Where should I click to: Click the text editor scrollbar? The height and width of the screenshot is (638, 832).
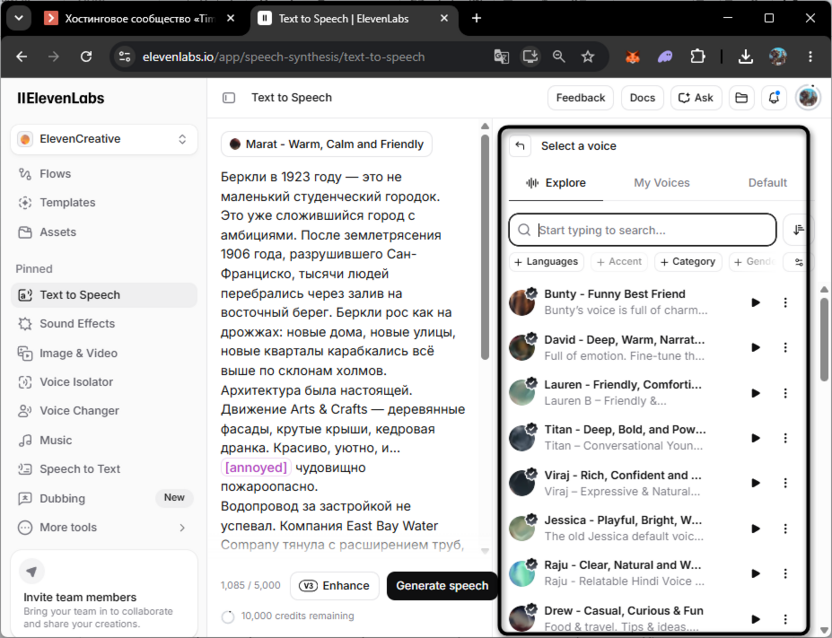click(484, 247)
